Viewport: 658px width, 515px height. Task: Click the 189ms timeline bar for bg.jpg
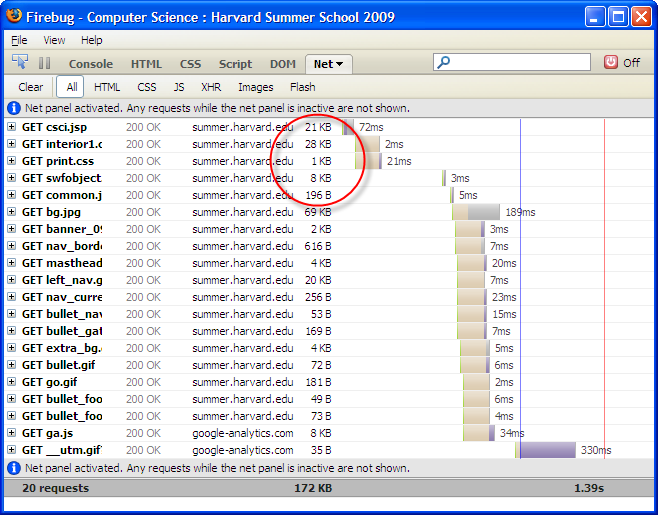pyautogui.click(x=476, y=212)
